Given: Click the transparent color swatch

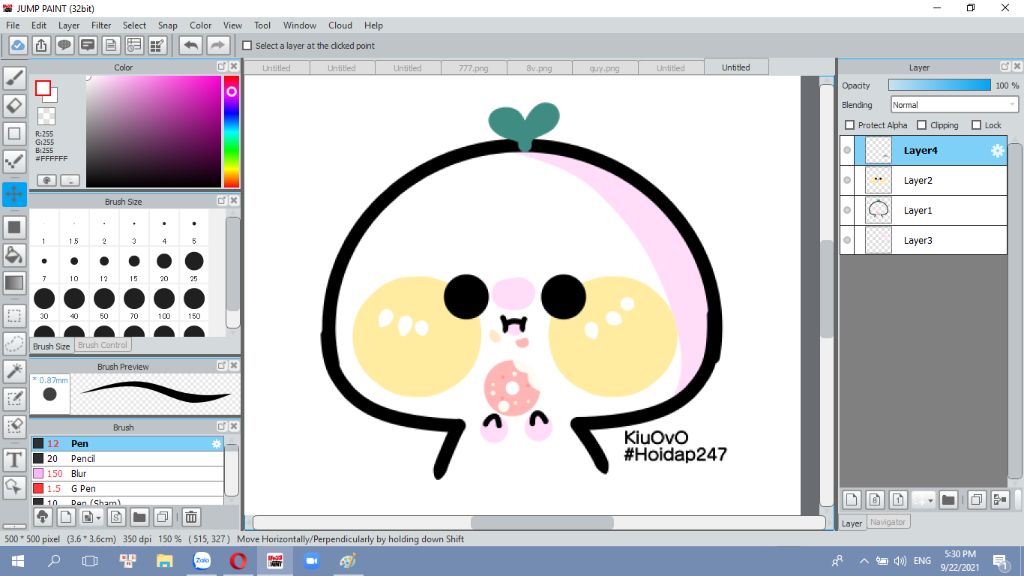Looking at the screenshot, I should point(46,116).
